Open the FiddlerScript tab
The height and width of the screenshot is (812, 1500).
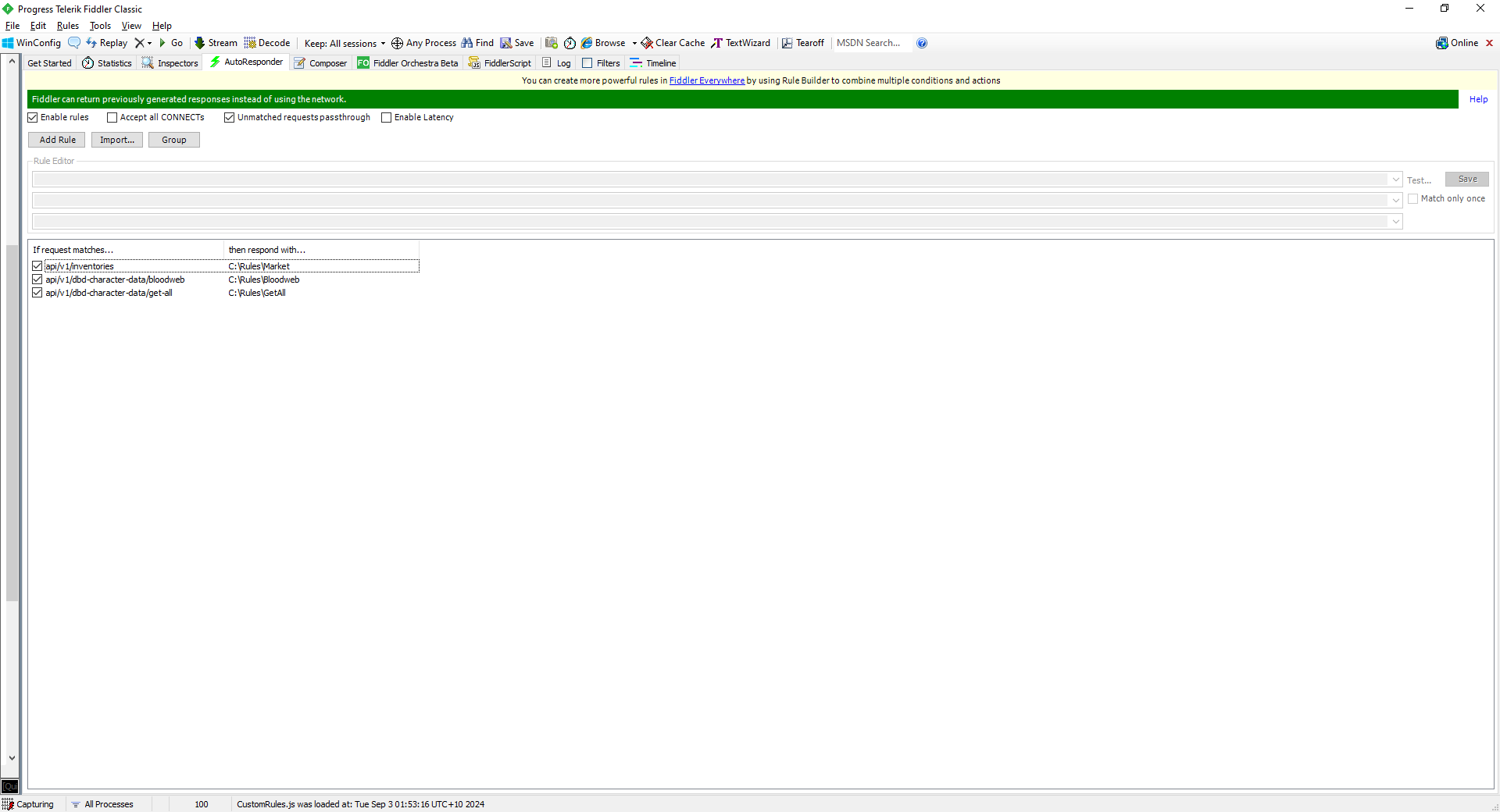tap(500, 63)
